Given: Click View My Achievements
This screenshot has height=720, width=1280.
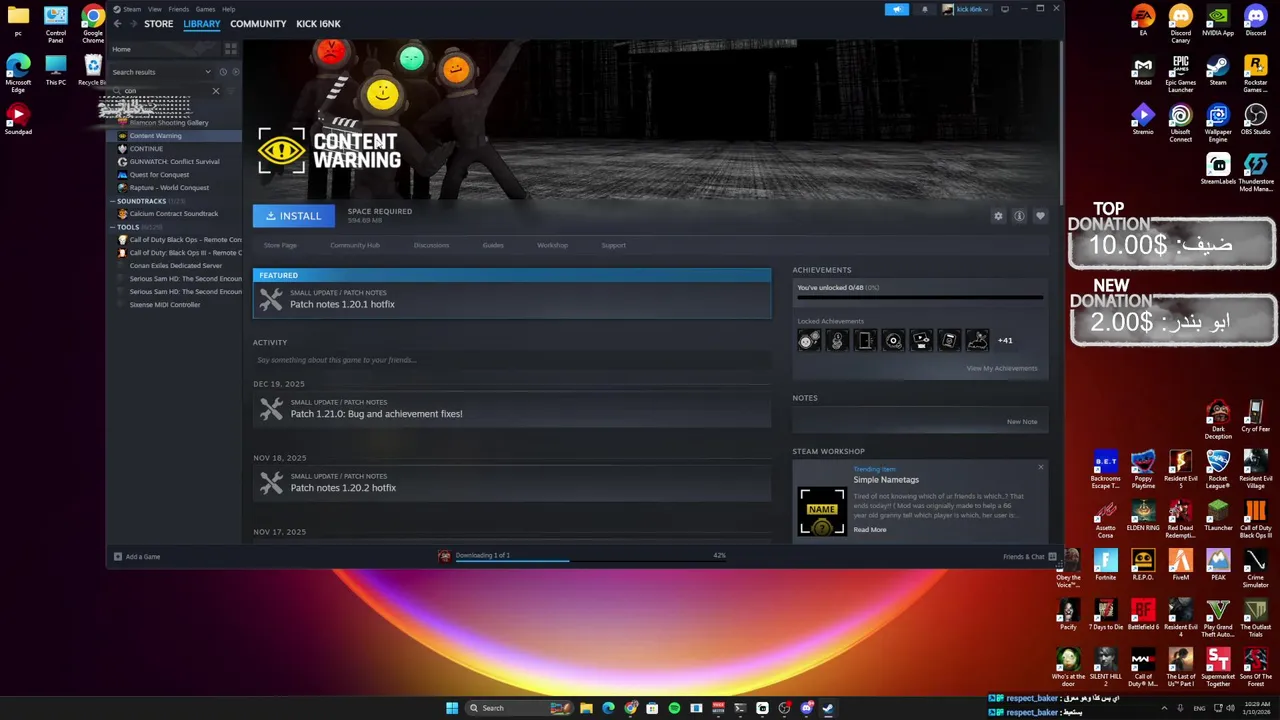Looking at the screenshot, I should tap(1001, 368).
